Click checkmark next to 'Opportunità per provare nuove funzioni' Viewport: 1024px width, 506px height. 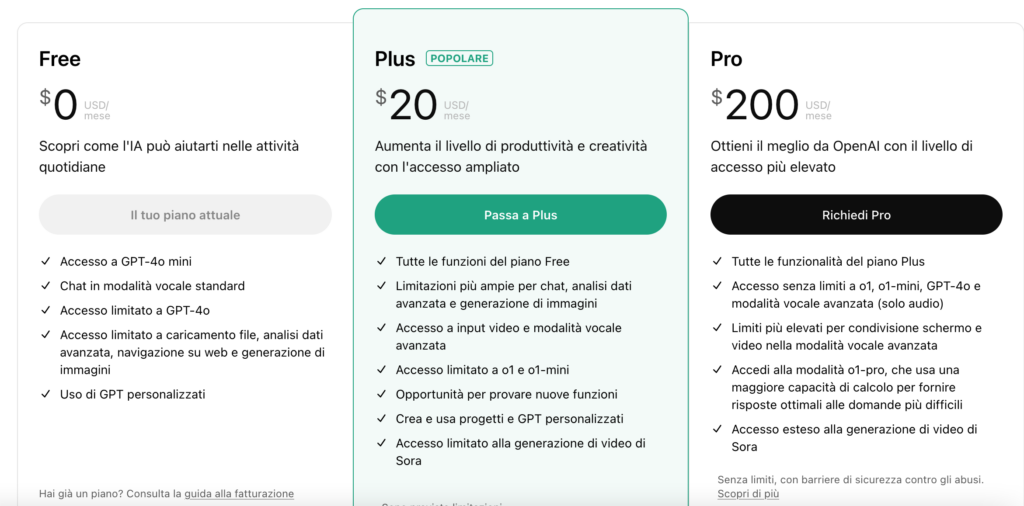pyautogui.click(x=382, y=394)
